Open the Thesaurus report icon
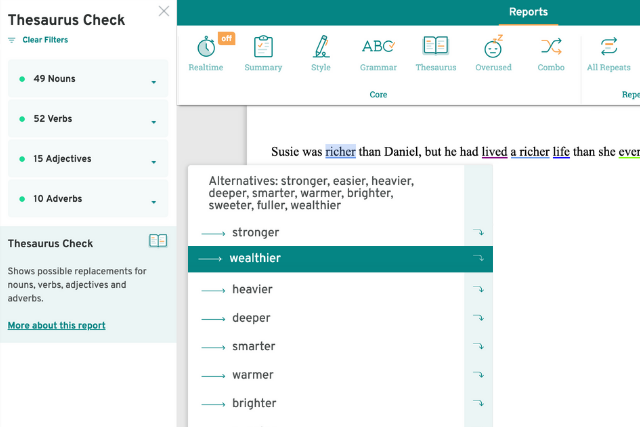The height and width of the screenshot is (427, 640). tap(436, 45)
